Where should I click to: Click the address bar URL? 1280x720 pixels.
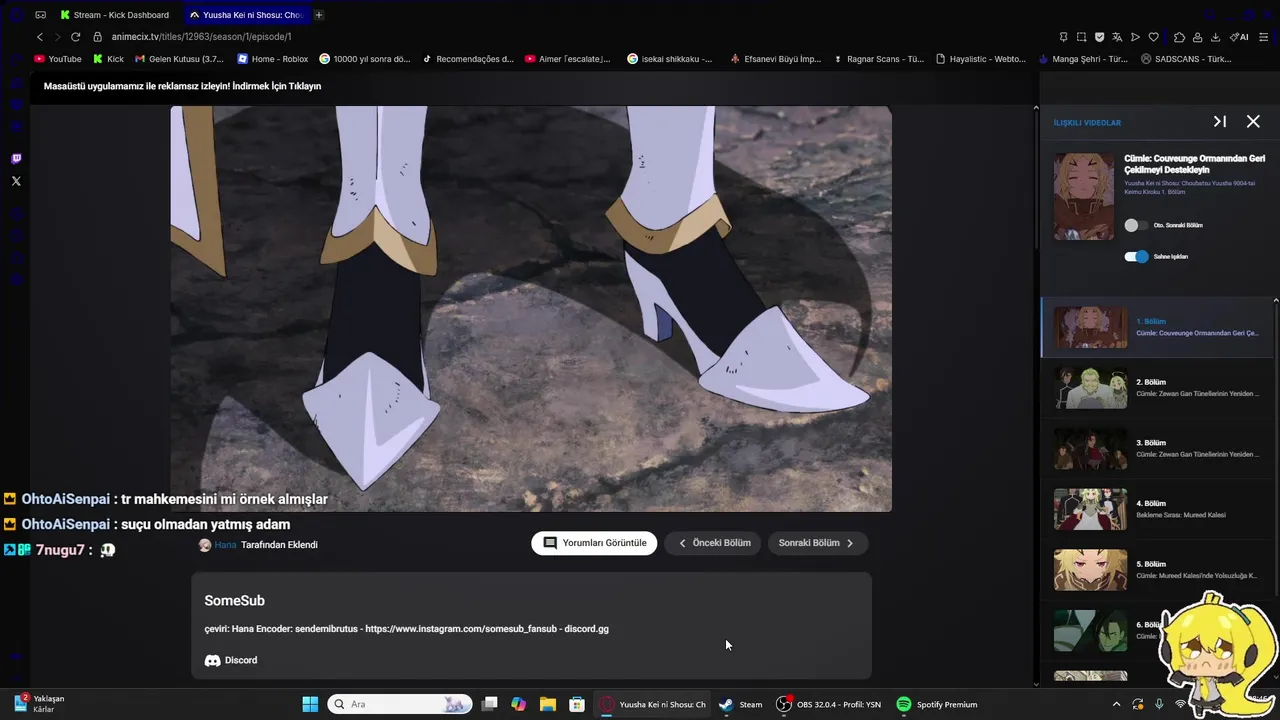click(201, 37)
